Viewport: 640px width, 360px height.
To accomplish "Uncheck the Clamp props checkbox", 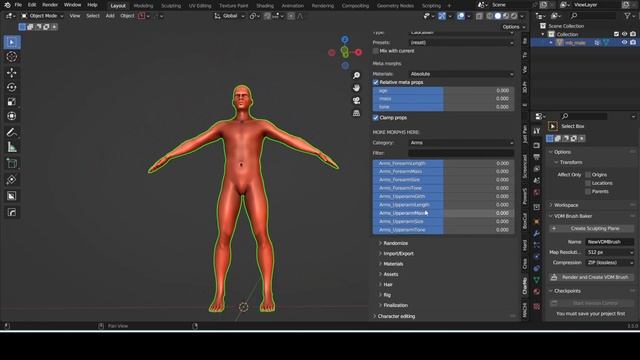I will (x=376, y=118).
